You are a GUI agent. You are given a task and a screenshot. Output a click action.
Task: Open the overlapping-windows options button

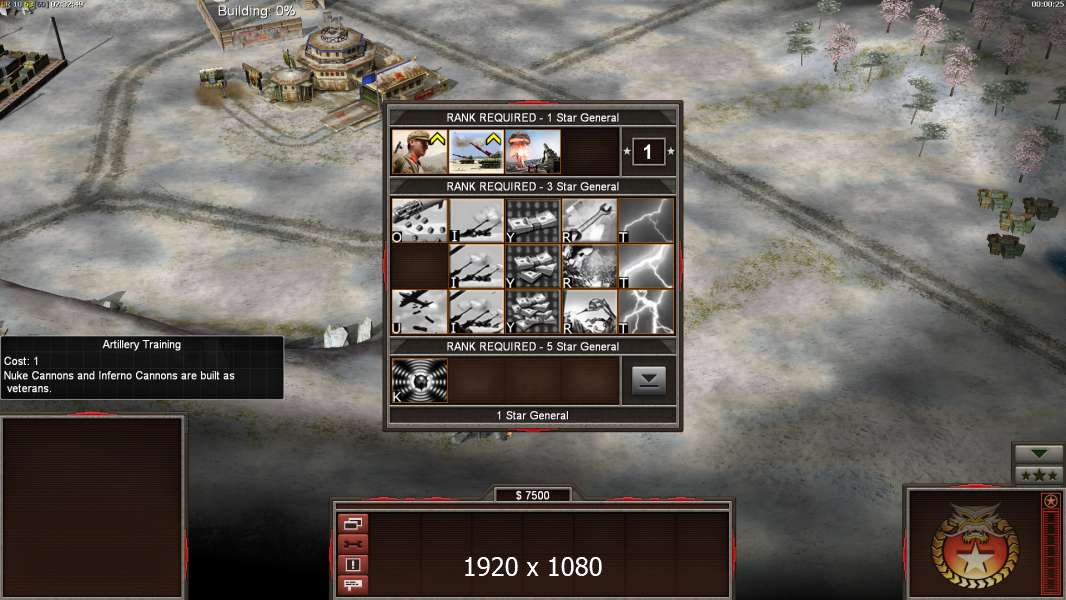point(353,523)
